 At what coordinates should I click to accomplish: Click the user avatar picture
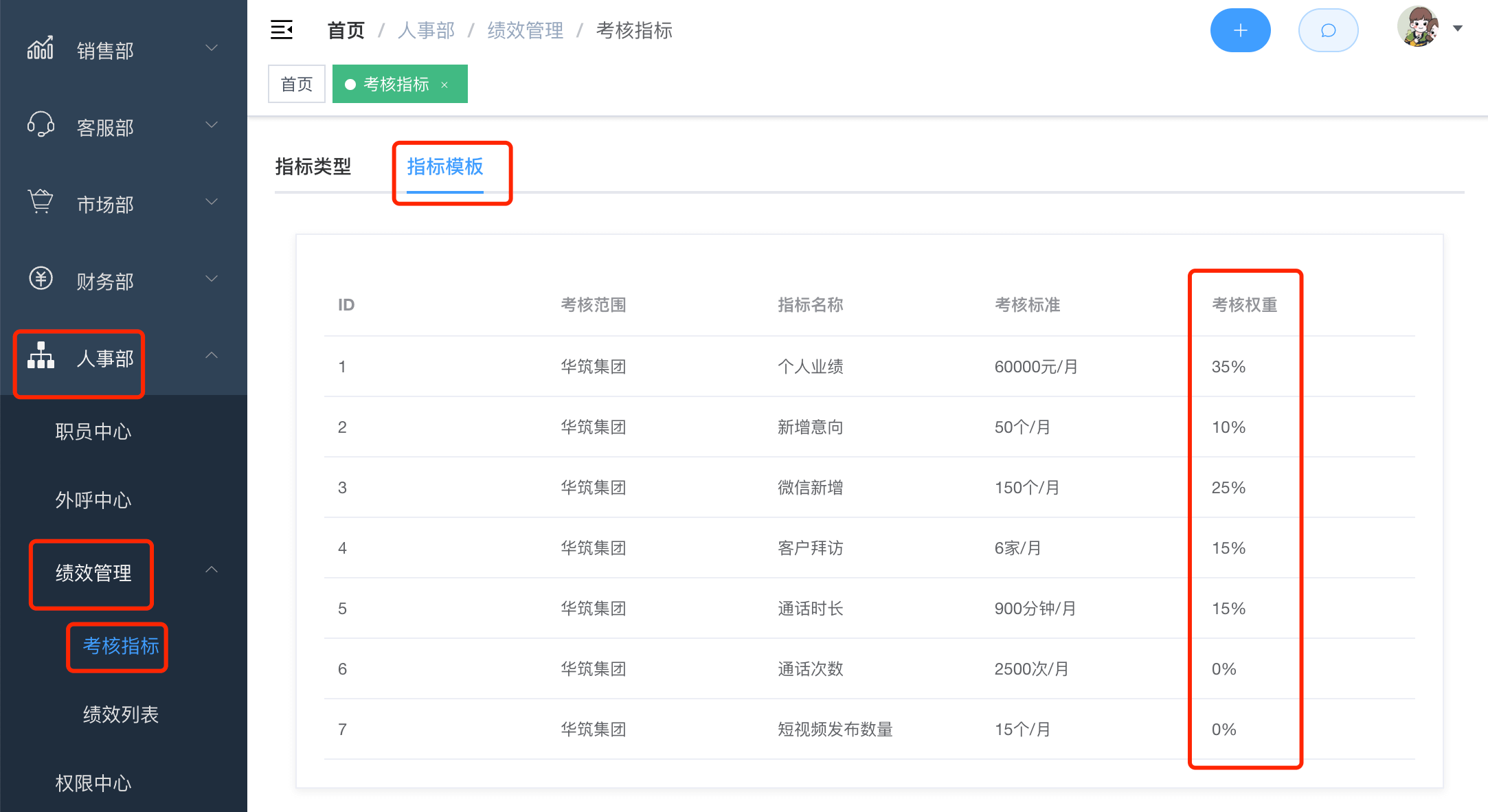[1418, 27]
